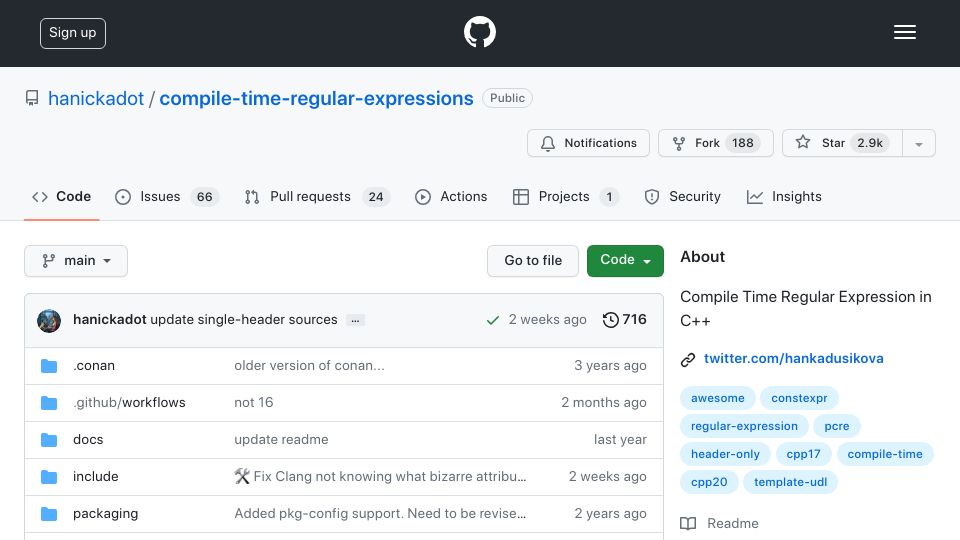Open the Security tab
The height and width of the screenshot is (540, 960).
coord(683,197)
